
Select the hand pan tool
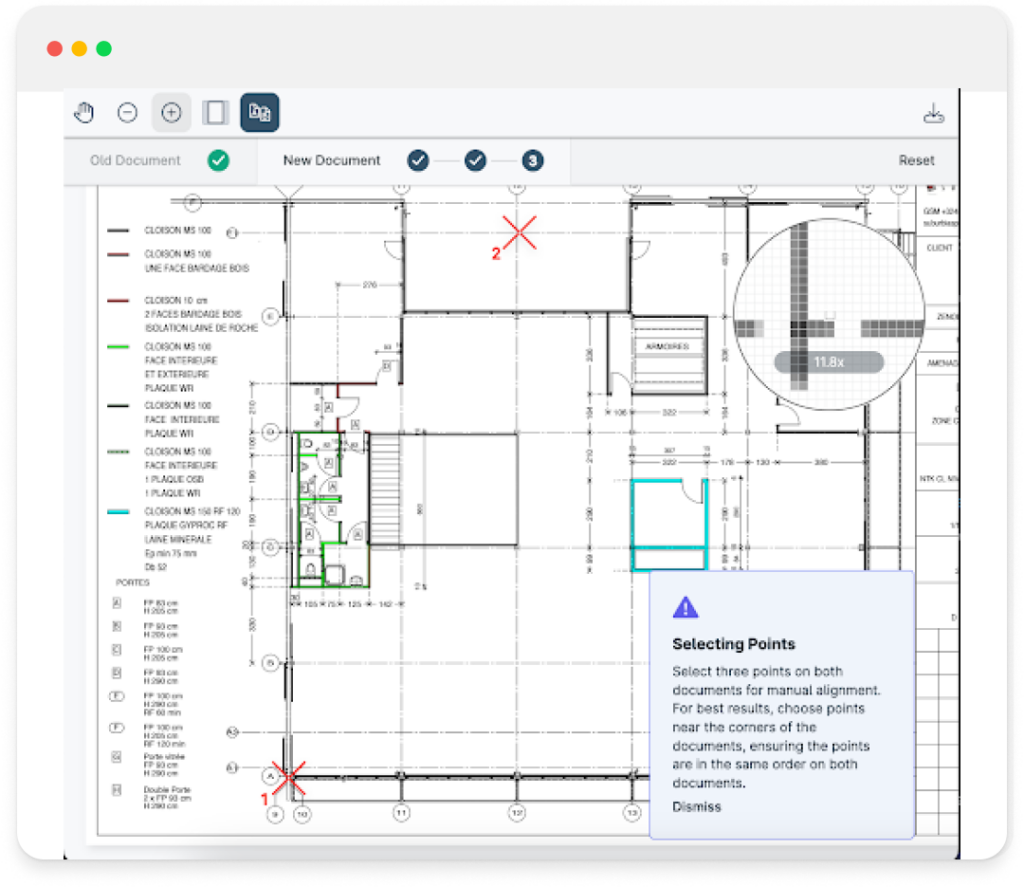click(84, 113)
